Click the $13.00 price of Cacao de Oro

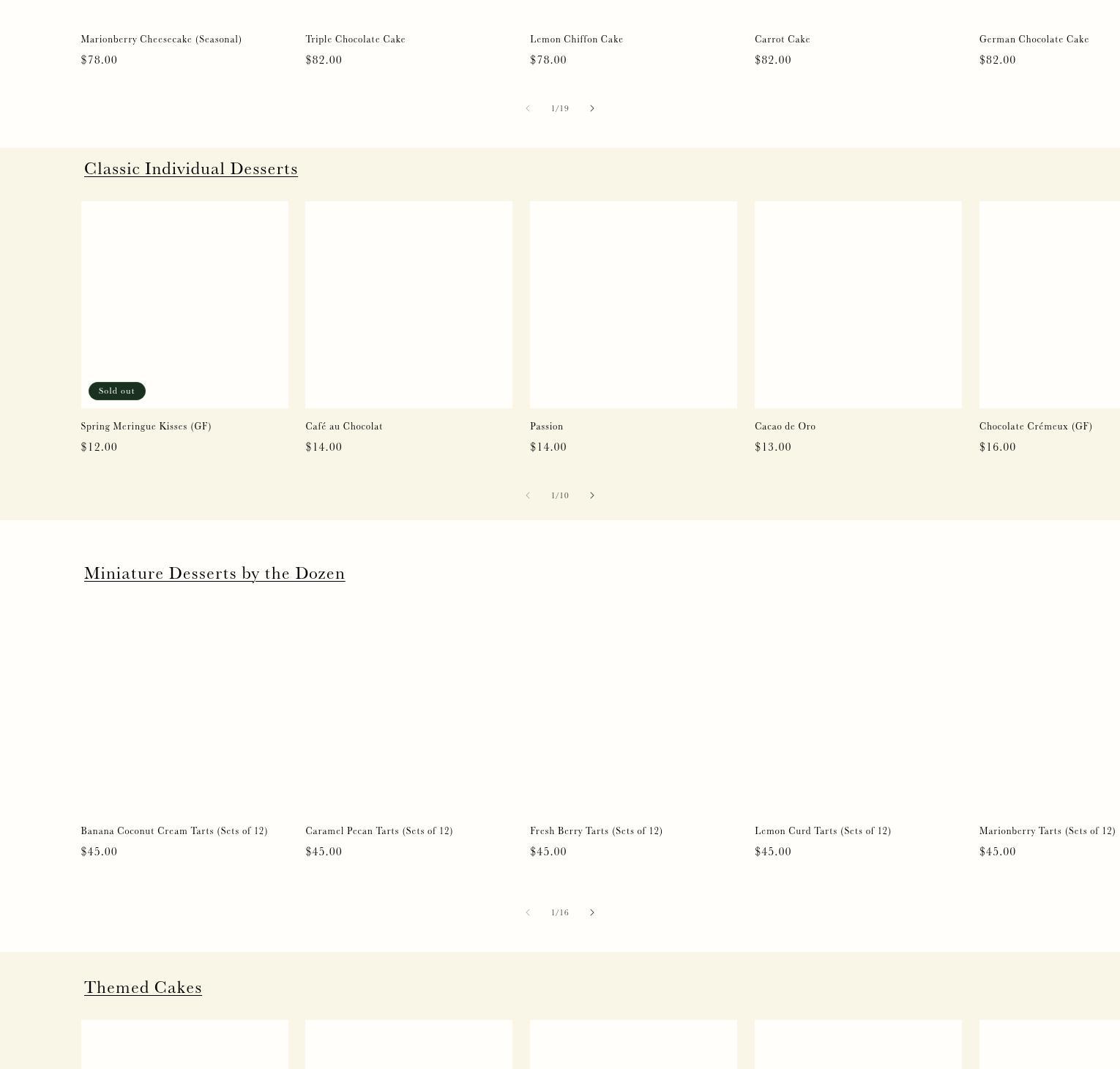click(773, 447)
